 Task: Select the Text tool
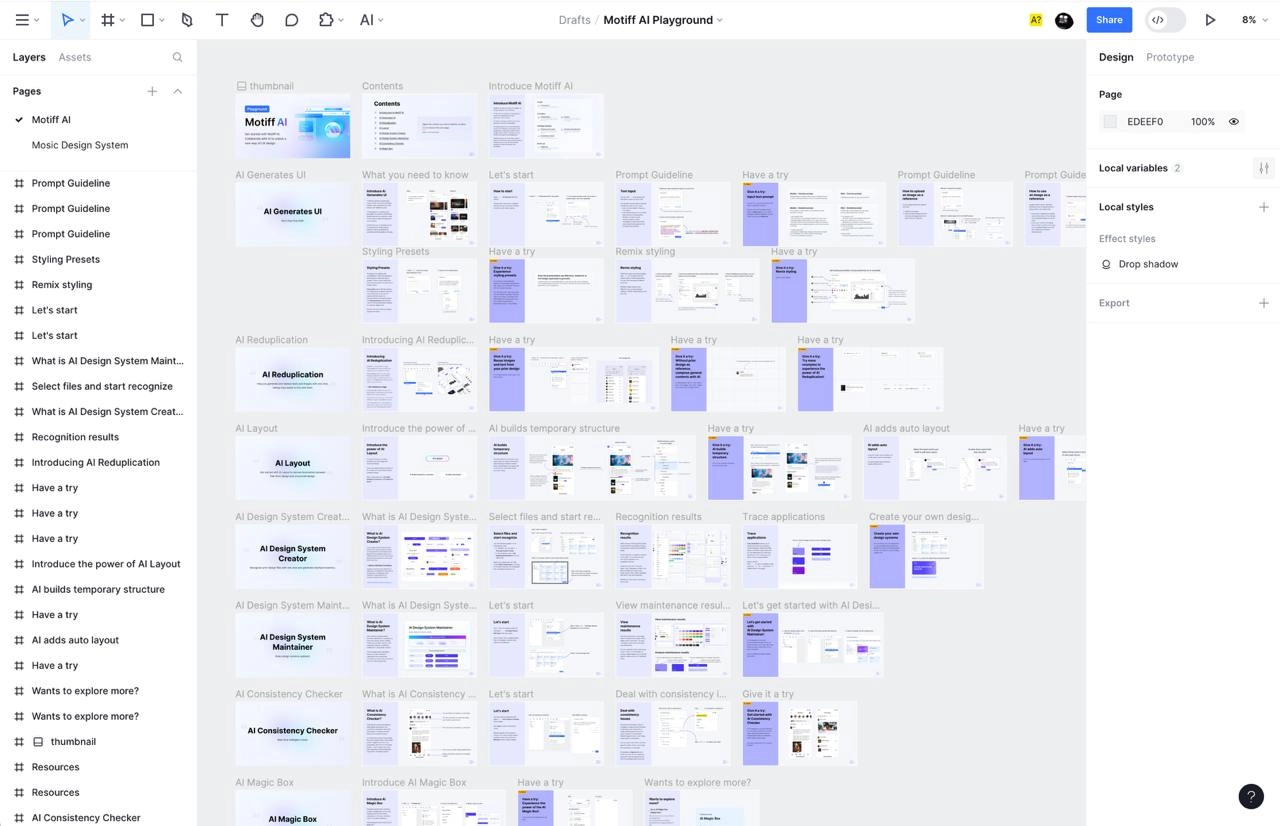tap(222, 20)
